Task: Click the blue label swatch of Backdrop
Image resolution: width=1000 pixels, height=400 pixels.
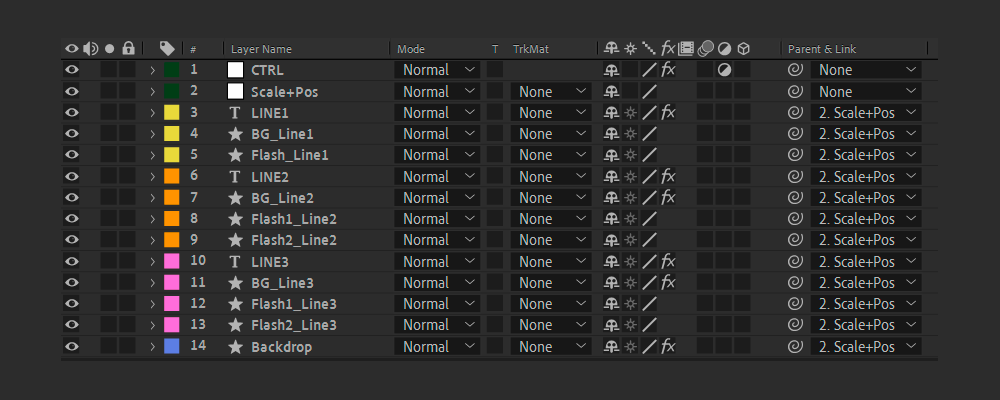Action: pyautogui.click(x=172, y=347)
